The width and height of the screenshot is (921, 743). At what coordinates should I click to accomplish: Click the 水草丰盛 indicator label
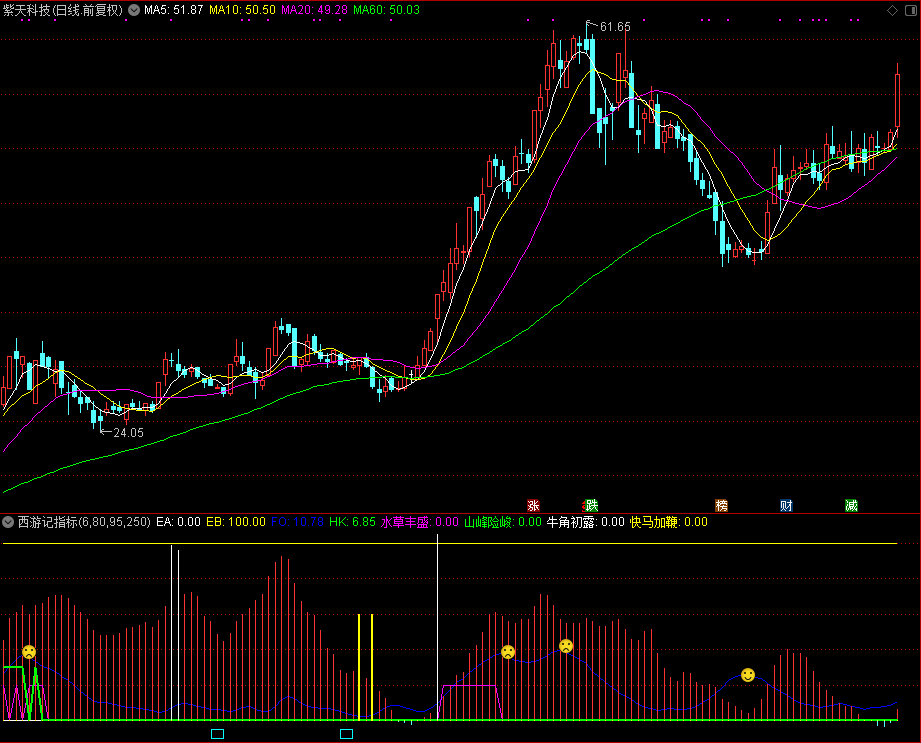point(404,522)
